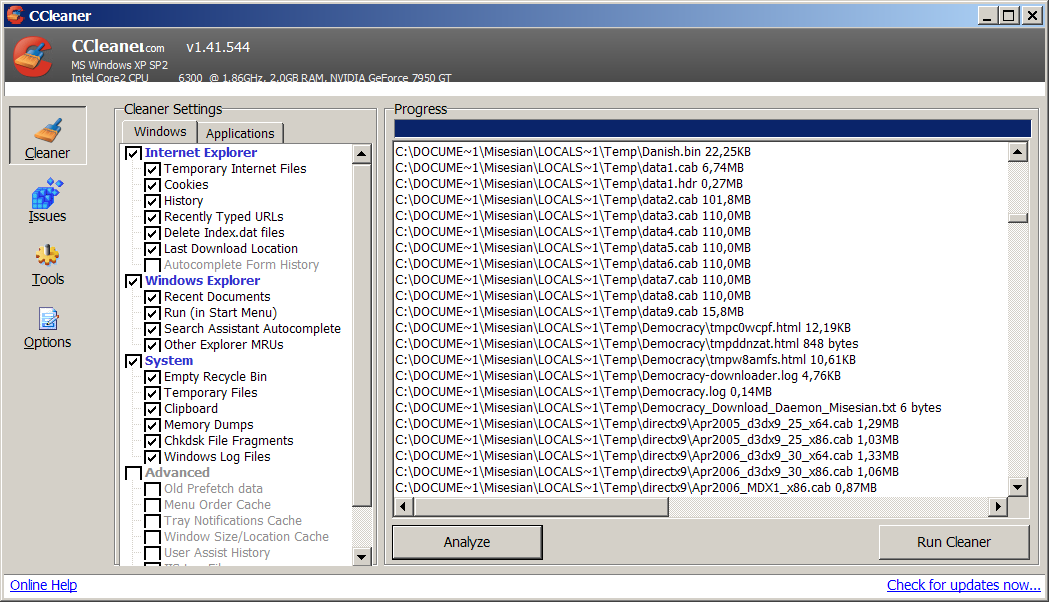The width and height of the screenshot is (1049, 602).
Task: Switch to the Applications tab
Action: (240, 133)
